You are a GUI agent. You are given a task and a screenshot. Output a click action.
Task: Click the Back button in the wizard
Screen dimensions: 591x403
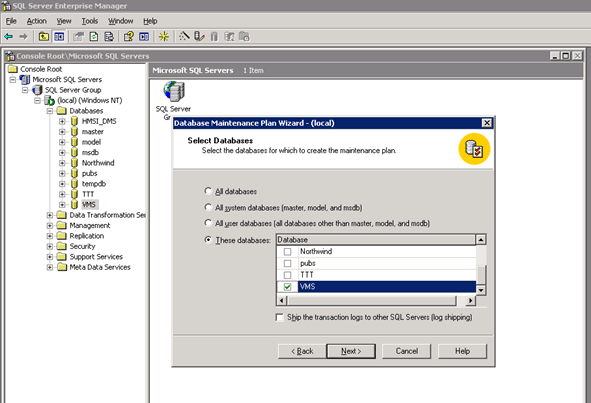(302, 351)
